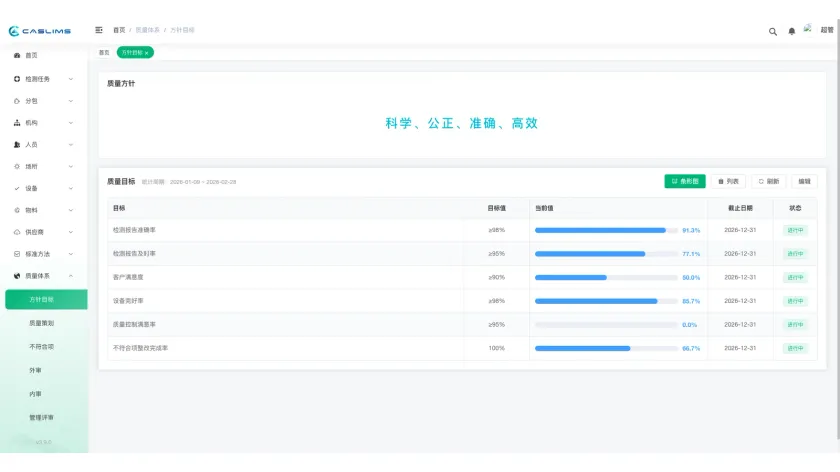This screenshot has height=472, width=840.
Task: Click 首页 breadcrumb link
Action: [x=119, y=30]
